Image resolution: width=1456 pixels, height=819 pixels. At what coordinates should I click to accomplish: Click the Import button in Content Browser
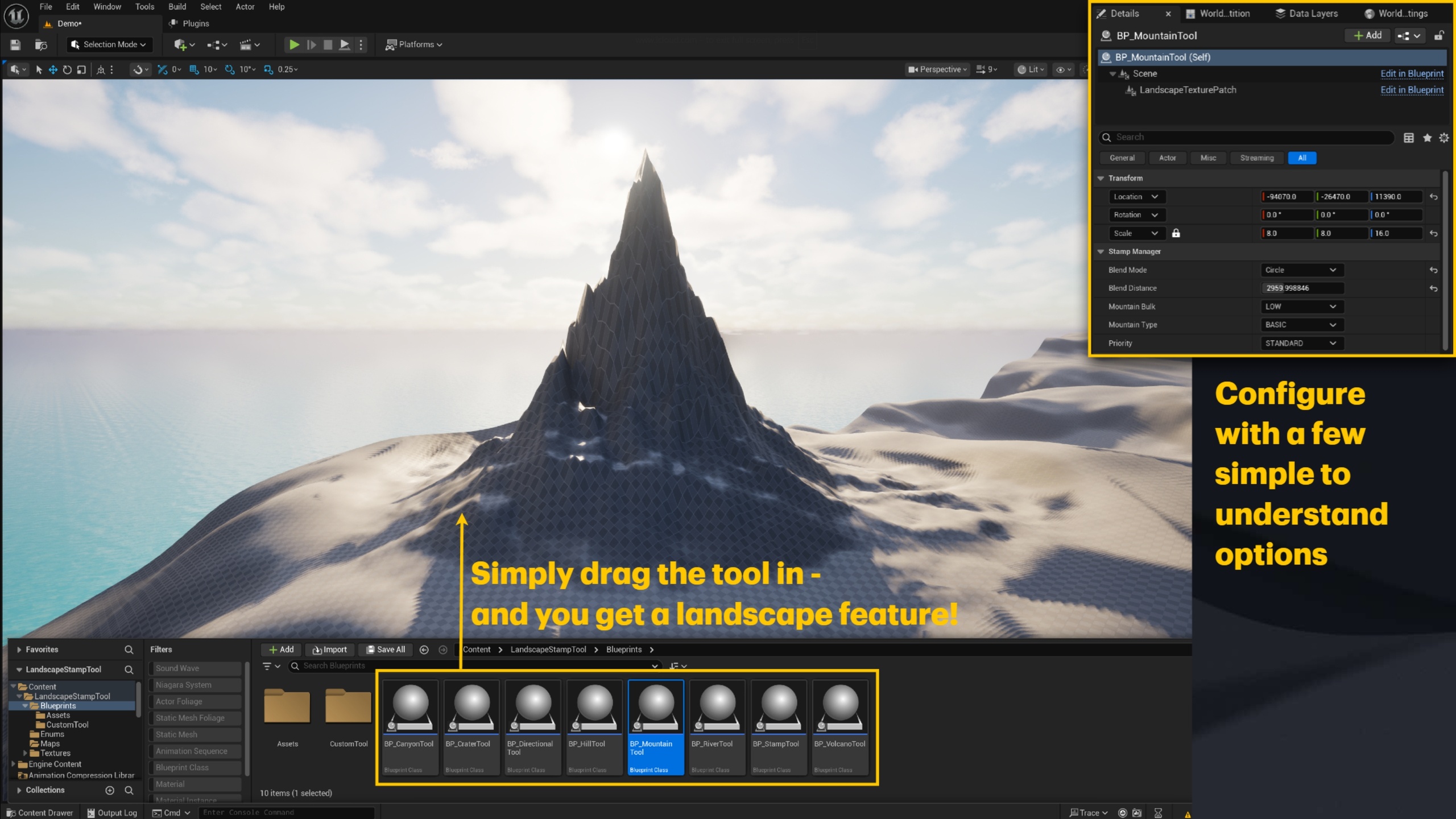[330, 650]
